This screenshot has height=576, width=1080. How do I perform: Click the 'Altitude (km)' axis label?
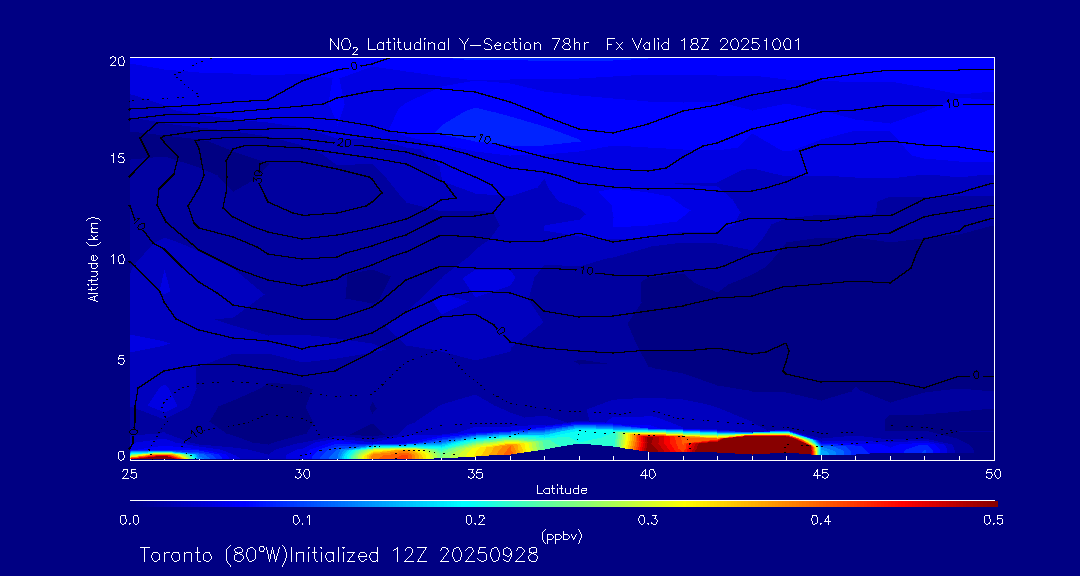click(93, 259)
